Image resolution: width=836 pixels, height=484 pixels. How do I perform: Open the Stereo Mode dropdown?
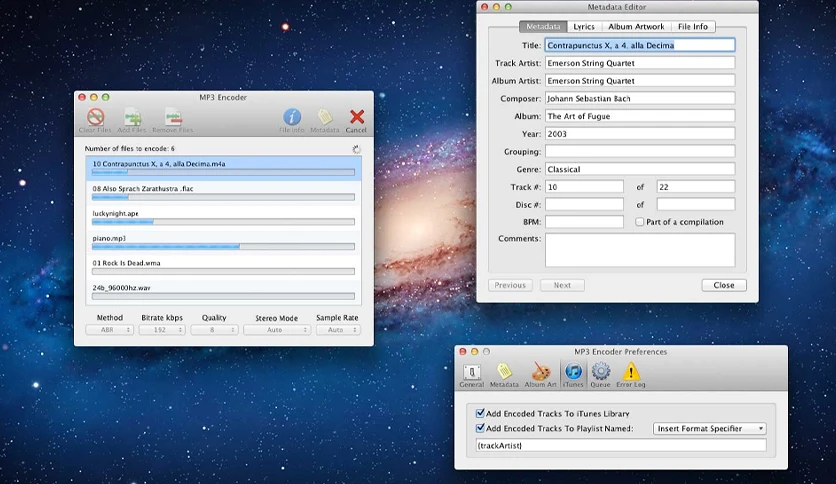(277, 330)
